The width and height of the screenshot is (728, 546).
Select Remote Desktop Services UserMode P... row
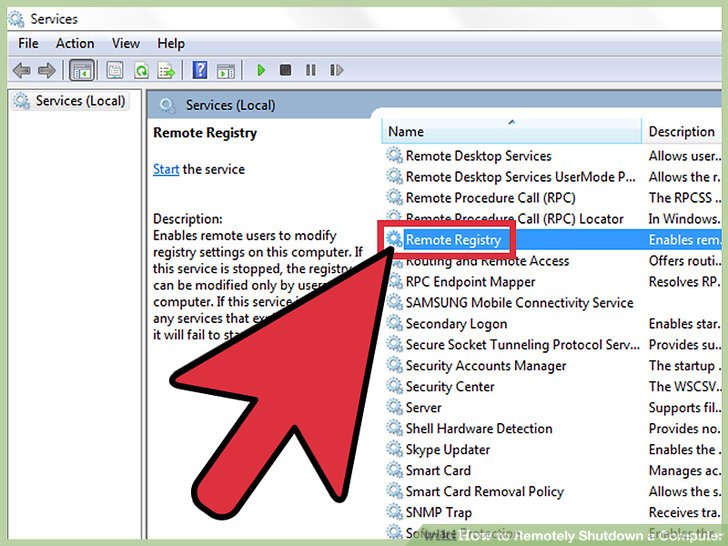(552, 177)
